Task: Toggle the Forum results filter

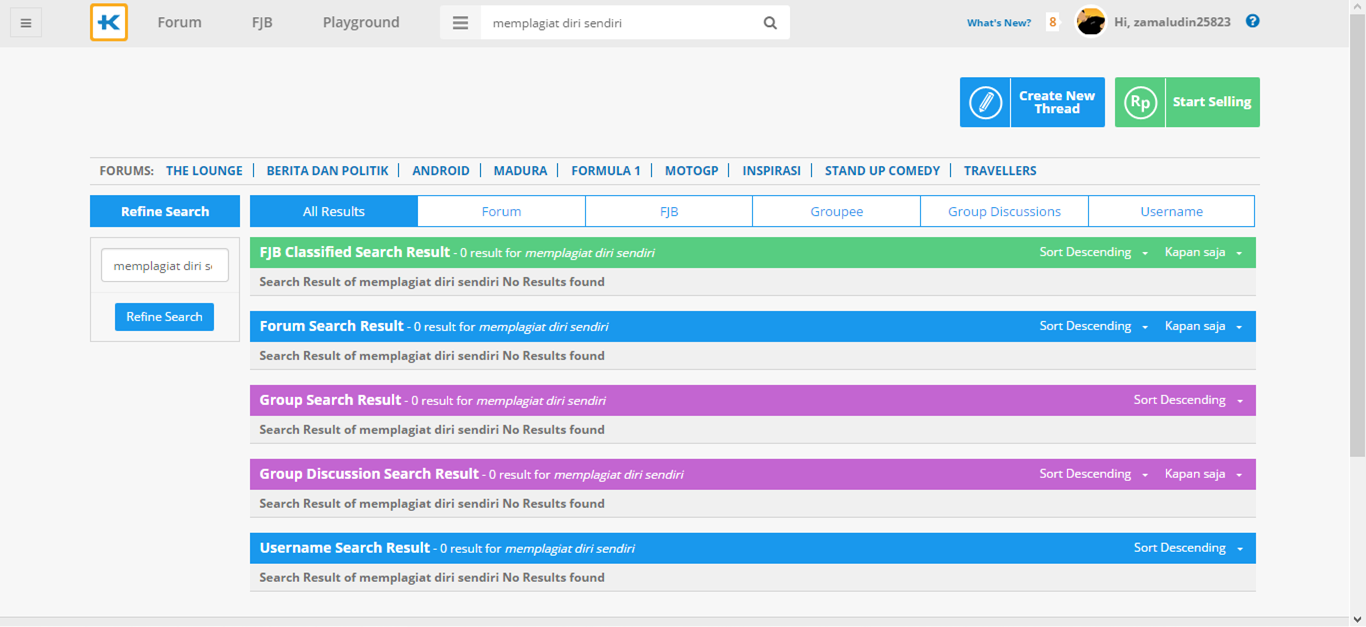Action: pos(501,211)
